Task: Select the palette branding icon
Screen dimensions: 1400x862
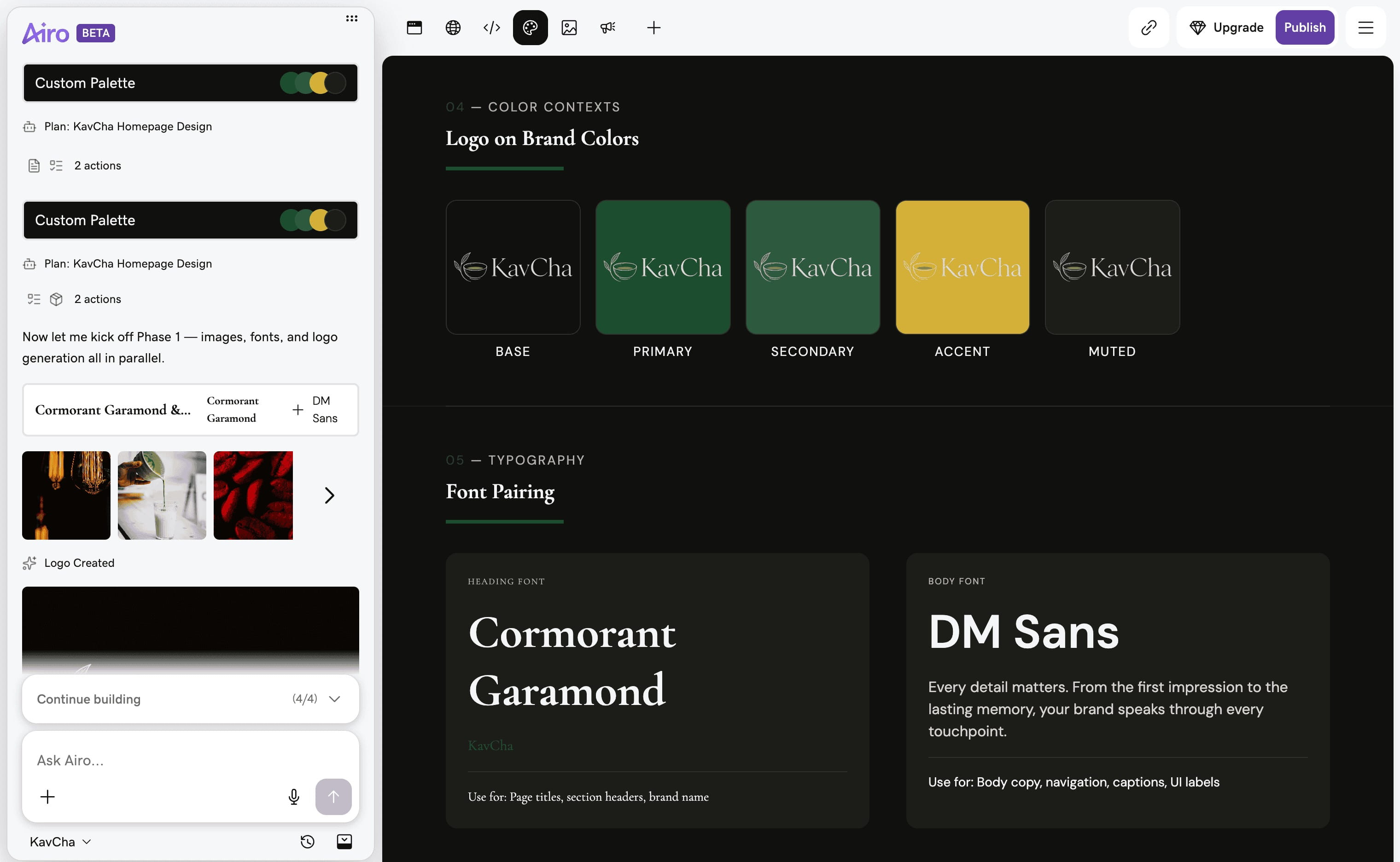Action: pyautogui.click(x=530, y=27)
